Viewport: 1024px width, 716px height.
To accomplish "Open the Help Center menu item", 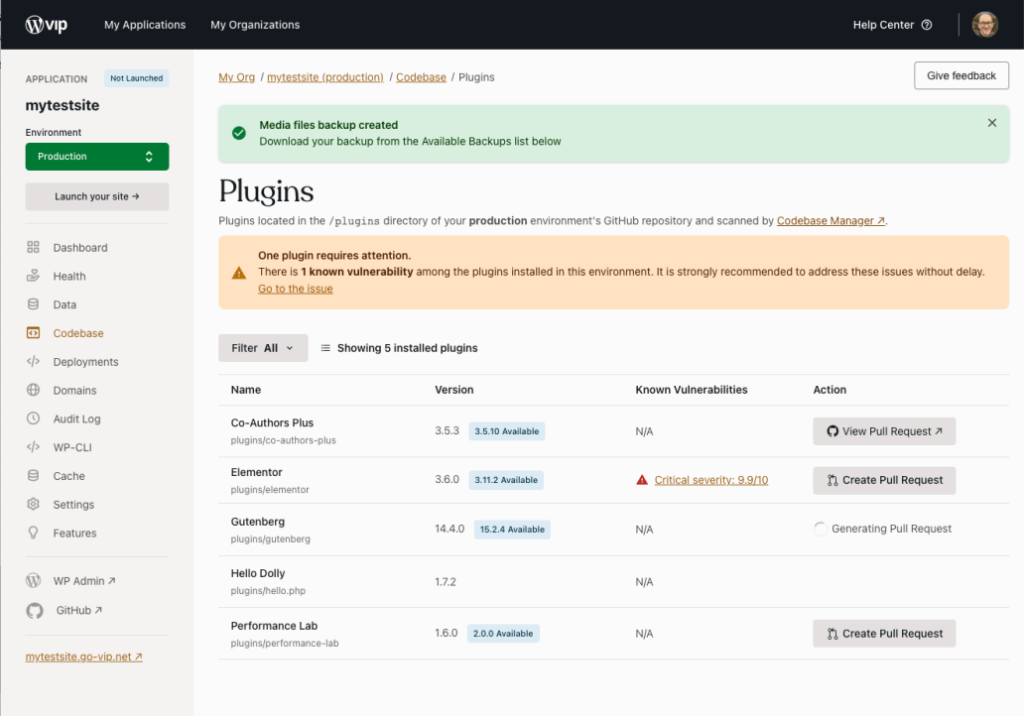I will tap(892, 25).
